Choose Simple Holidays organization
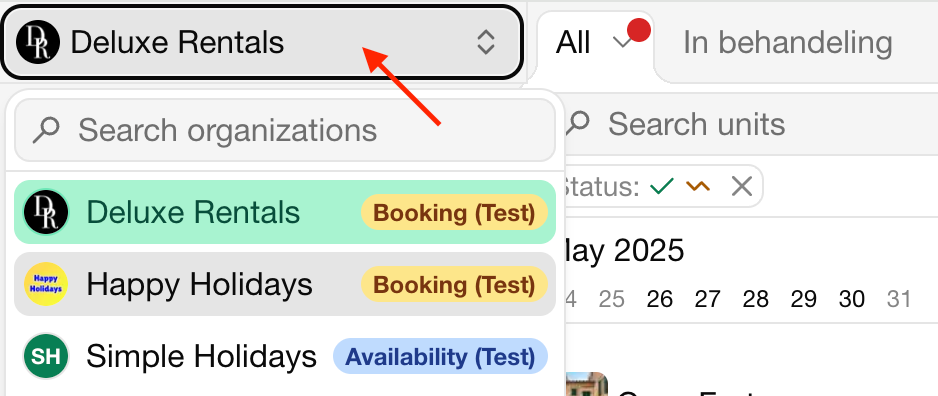Viewport: 938px width, 396px height. pos(285,356)
